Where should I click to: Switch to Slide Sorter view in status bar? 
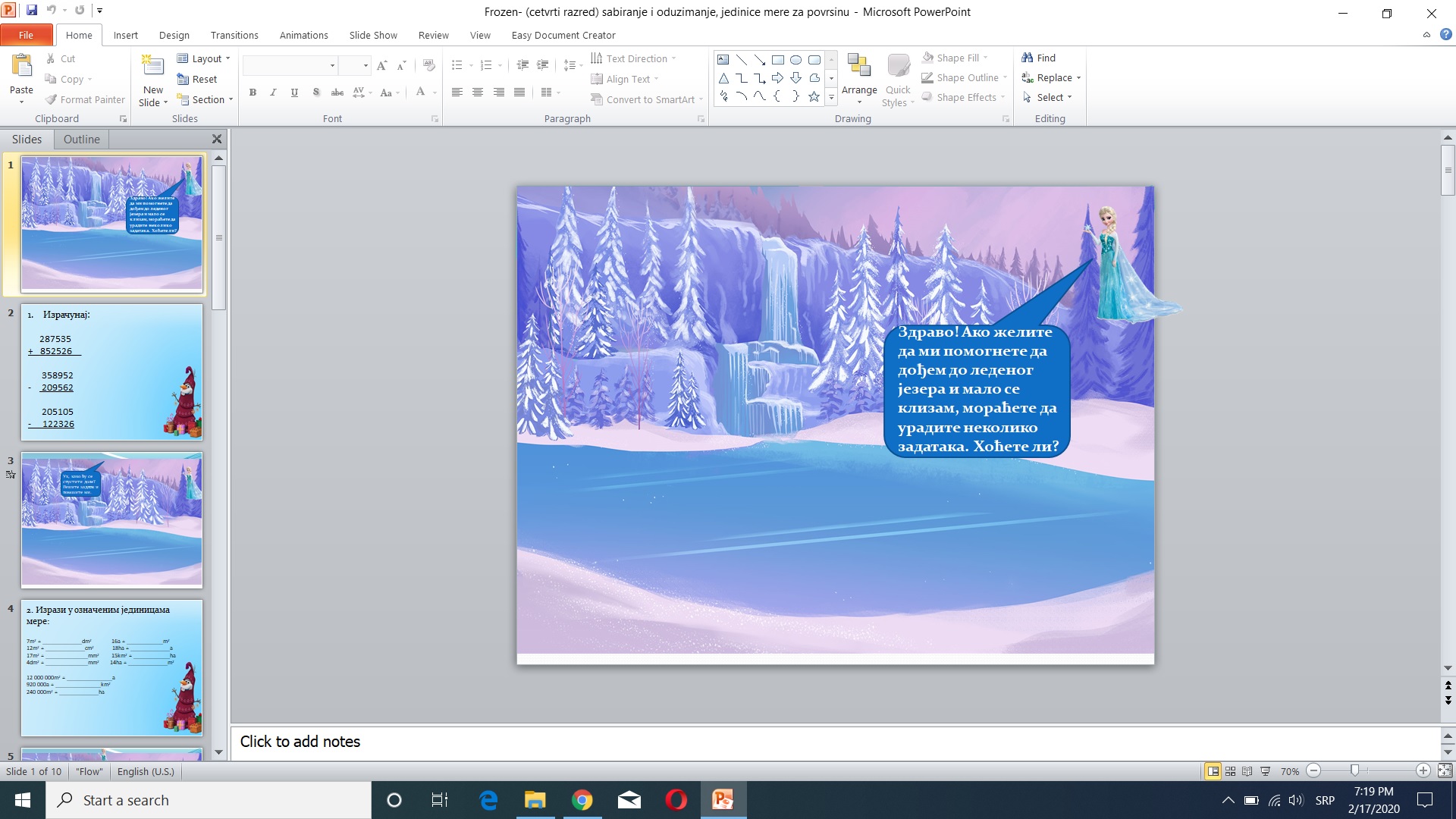point(1230,771)
